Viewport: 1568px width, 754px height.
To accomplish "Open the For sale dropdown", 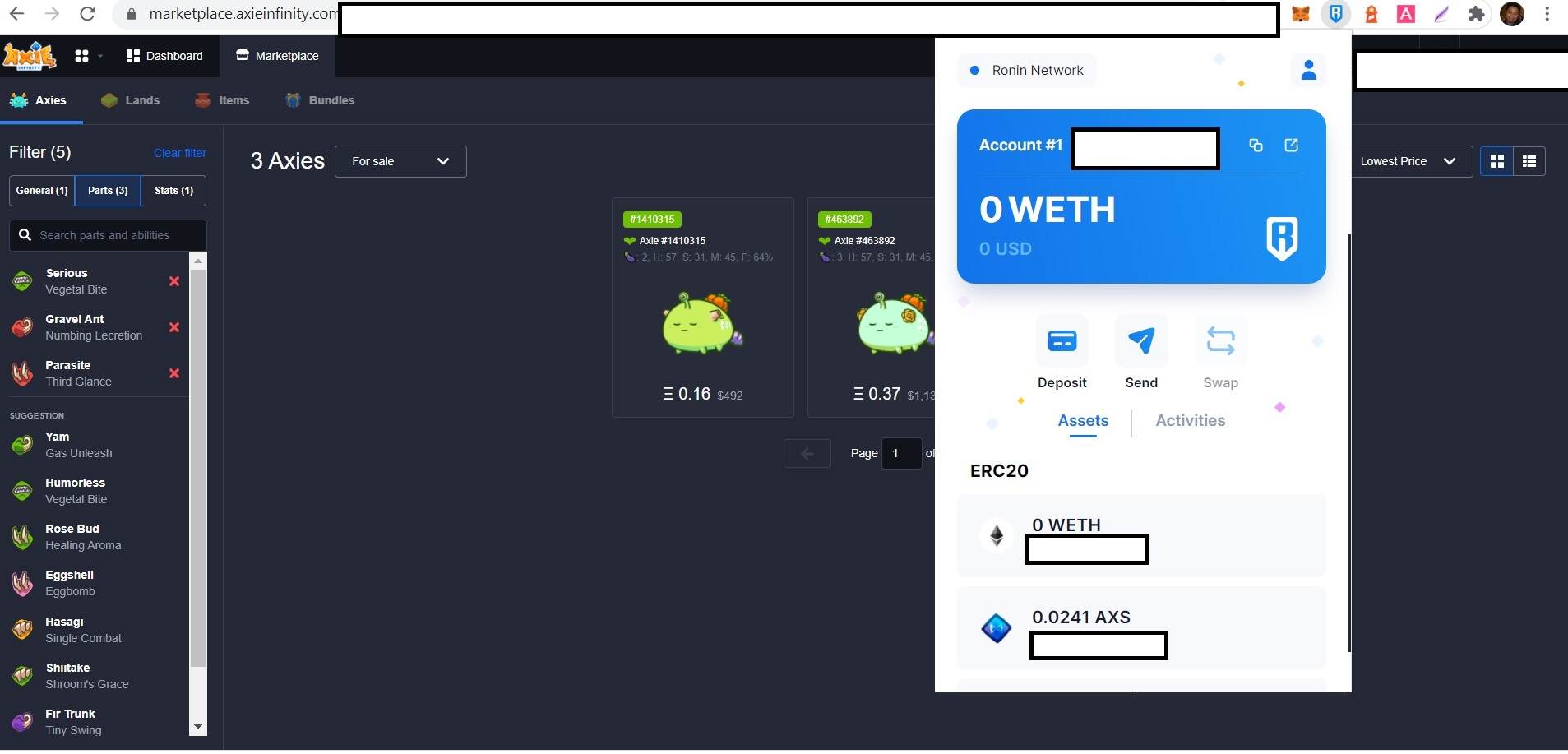I will [400, 161].
